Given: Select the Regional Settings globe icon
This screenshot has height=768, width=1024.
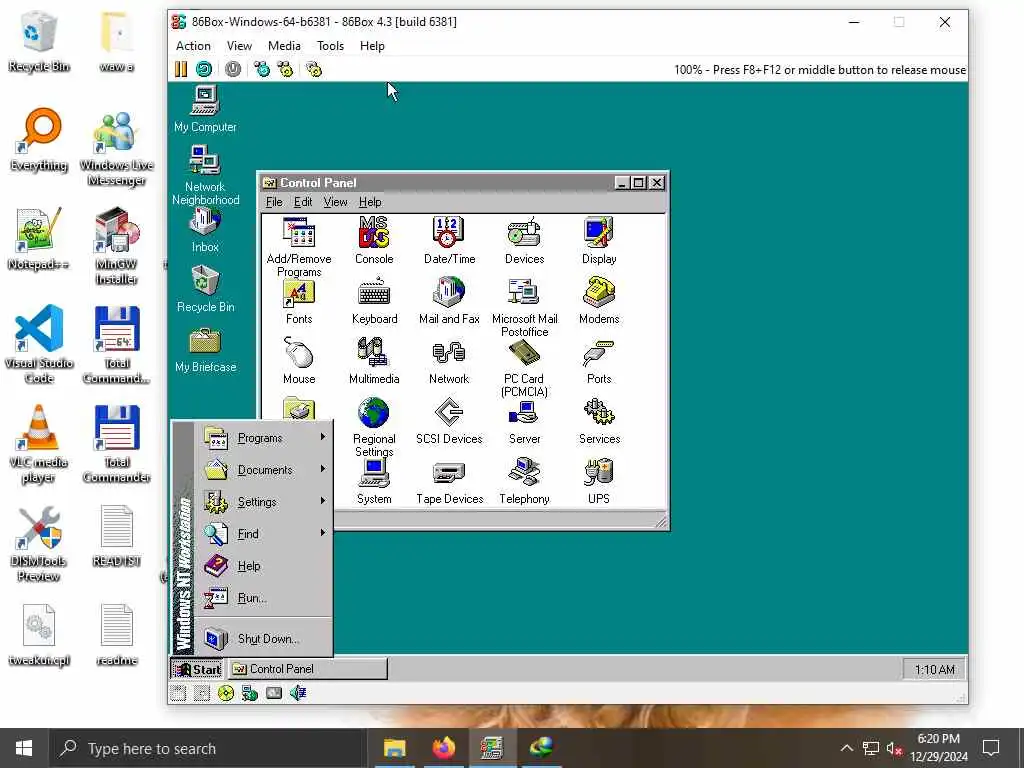Looking at the screenshot, I should click(x=374, y=427).
